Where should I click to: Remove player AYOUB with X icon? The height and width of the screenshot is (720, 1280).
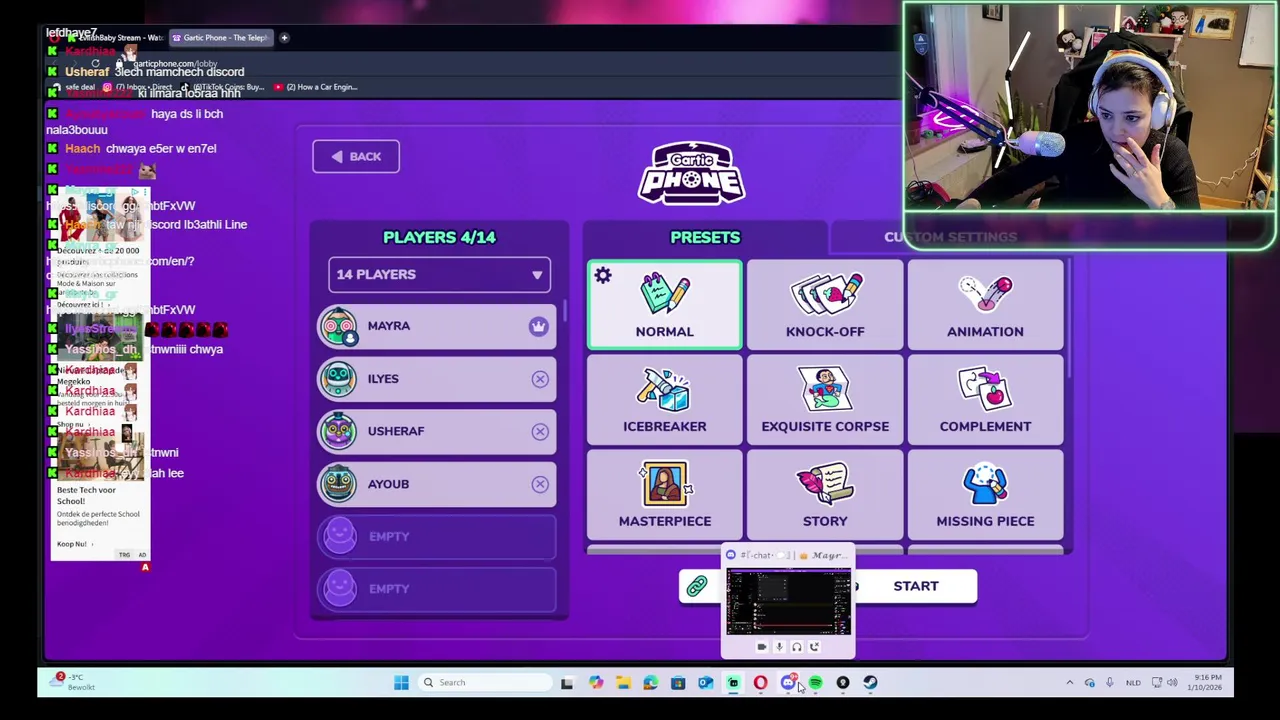(540, 484)
